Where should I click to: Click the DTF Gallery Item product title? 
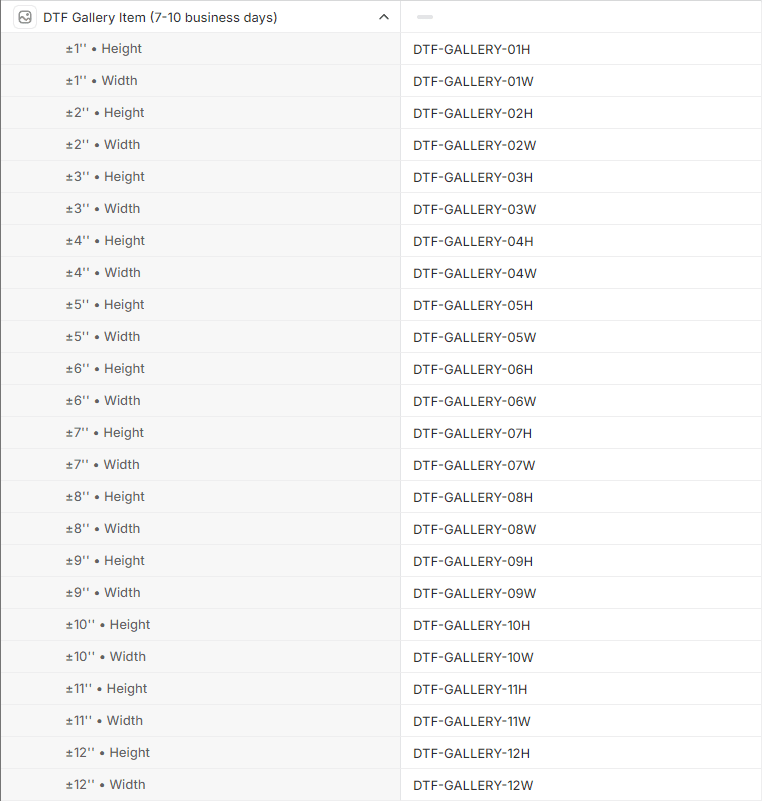click(160, 17)
